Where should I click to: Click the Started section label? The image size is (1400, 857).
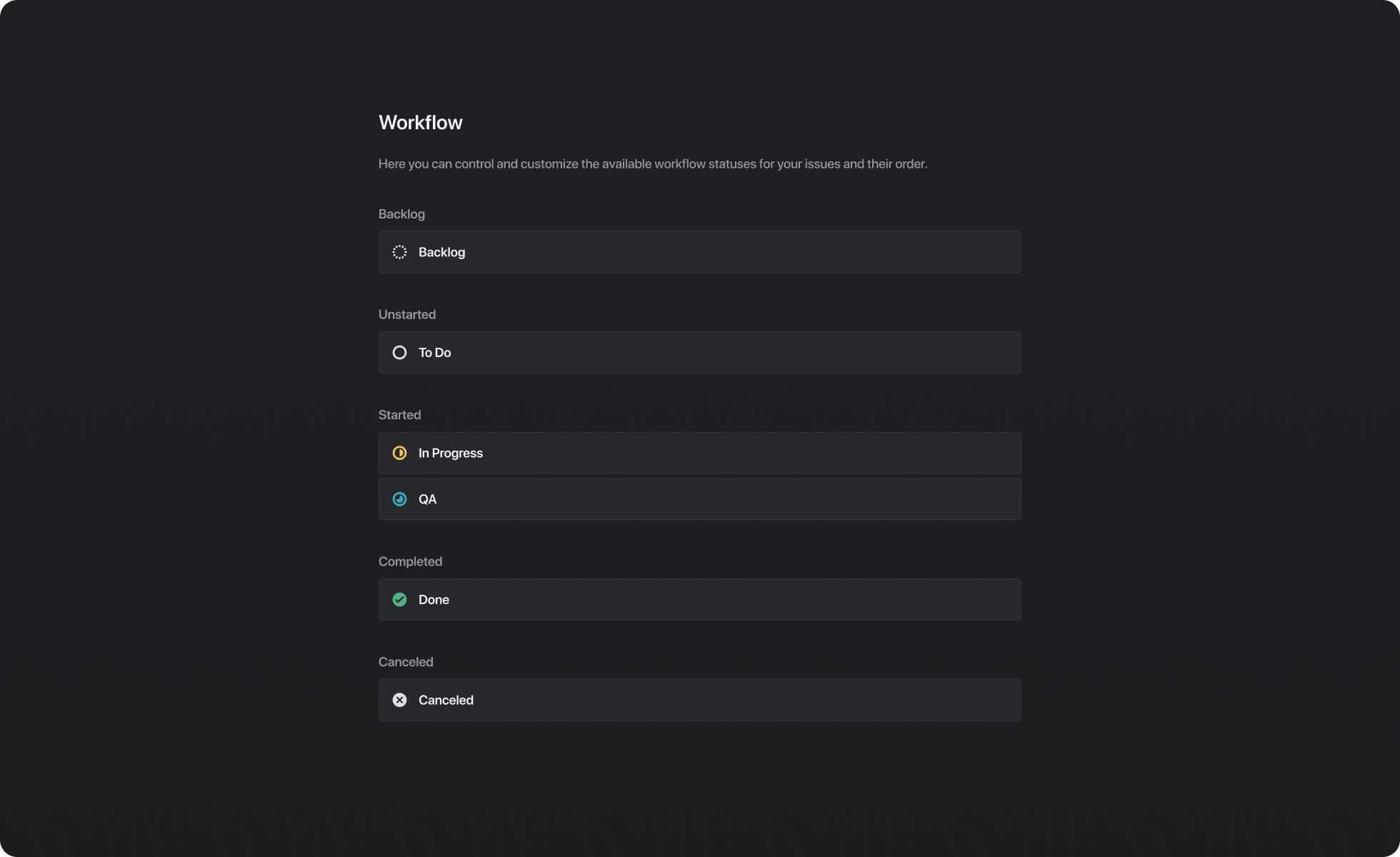pos(399,414)
